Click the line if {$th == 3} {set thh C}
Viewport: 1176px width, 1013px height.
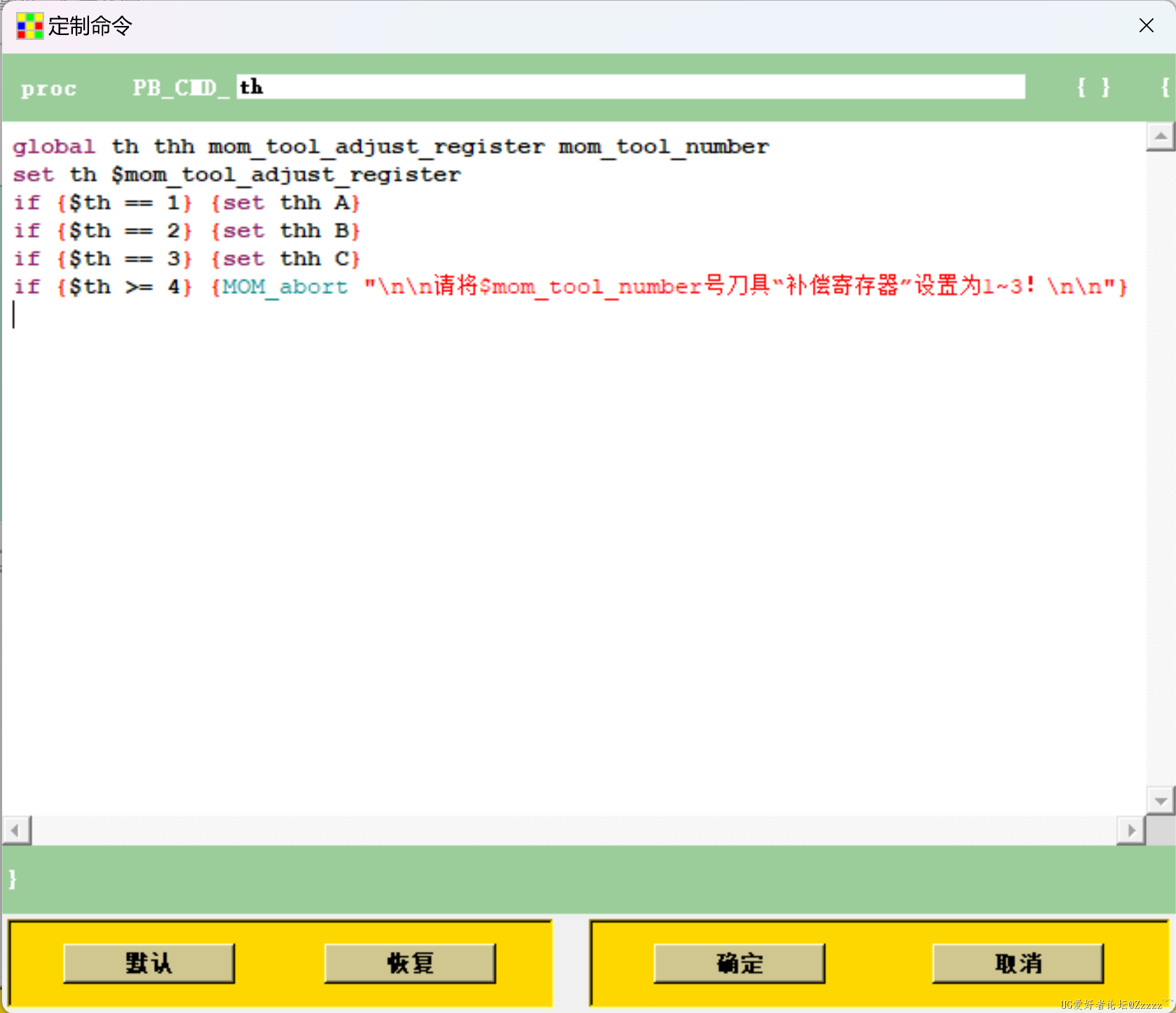[186, 259]
